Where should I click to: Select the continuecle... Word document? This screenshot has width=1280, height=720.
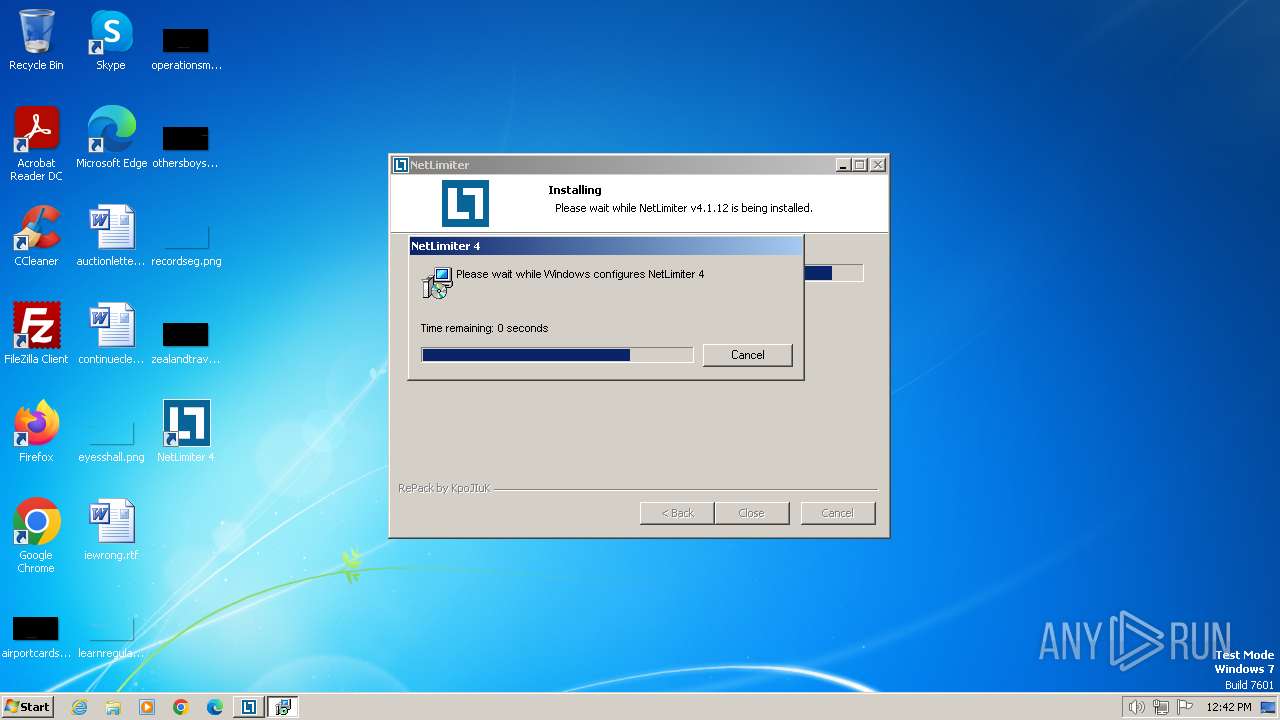[111, 335]
